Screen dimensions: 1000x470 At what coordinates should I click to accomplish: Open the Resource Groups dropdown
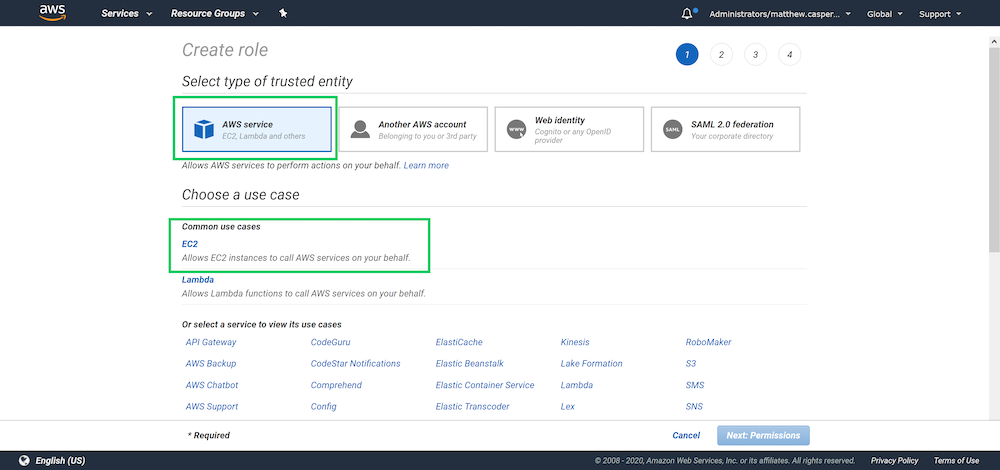(214, 14)
